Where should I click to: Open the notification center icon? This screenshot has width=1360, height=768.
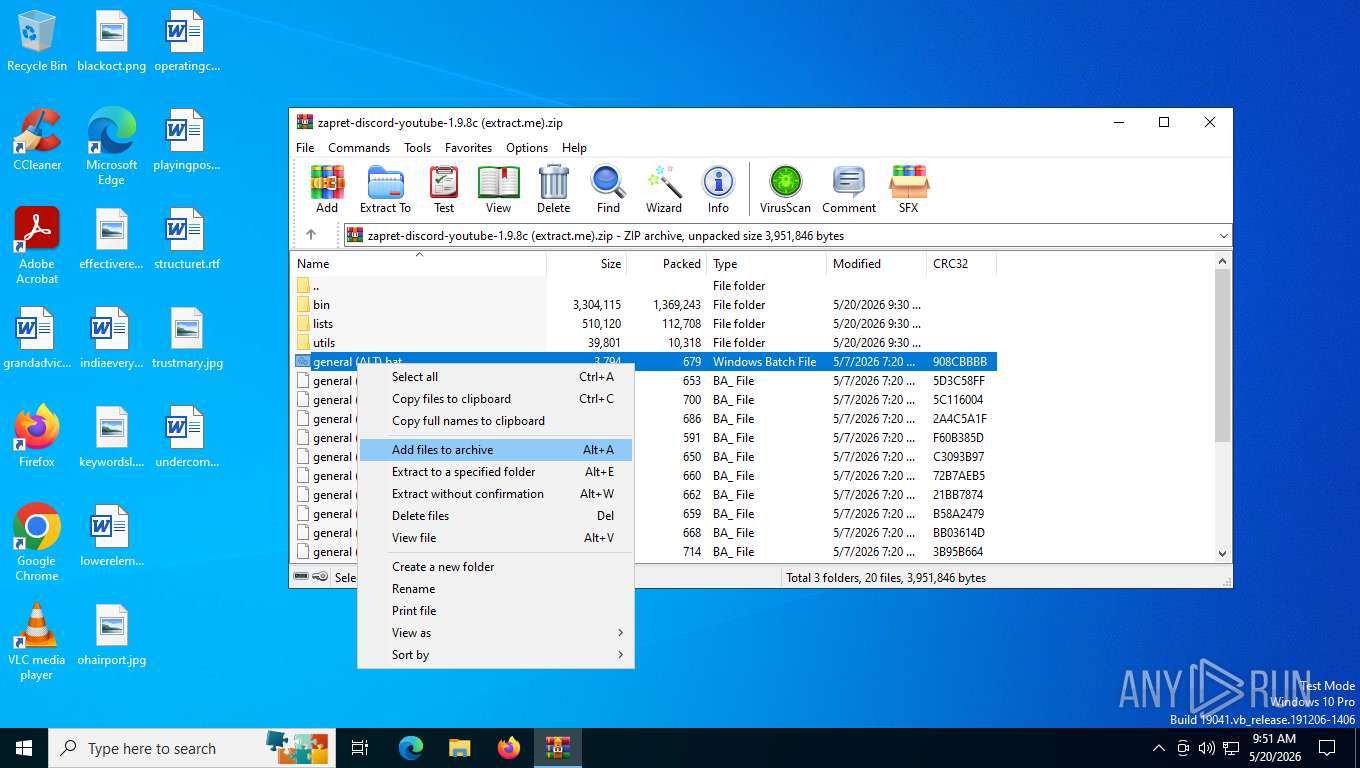pyautogui.click(x=1327, y=748)
